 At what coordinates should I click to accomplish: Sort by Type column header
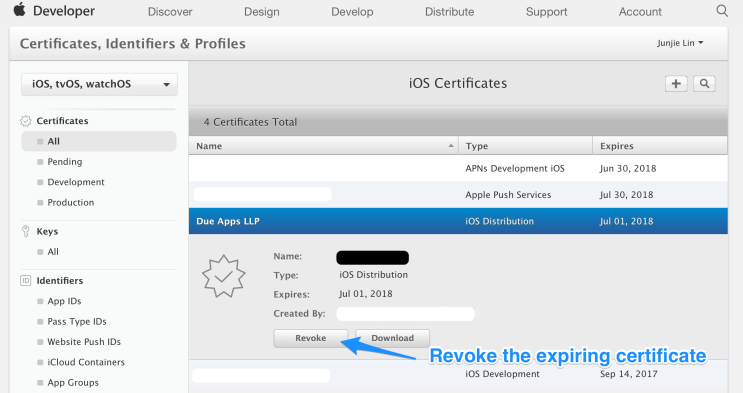tap(526, 146)
